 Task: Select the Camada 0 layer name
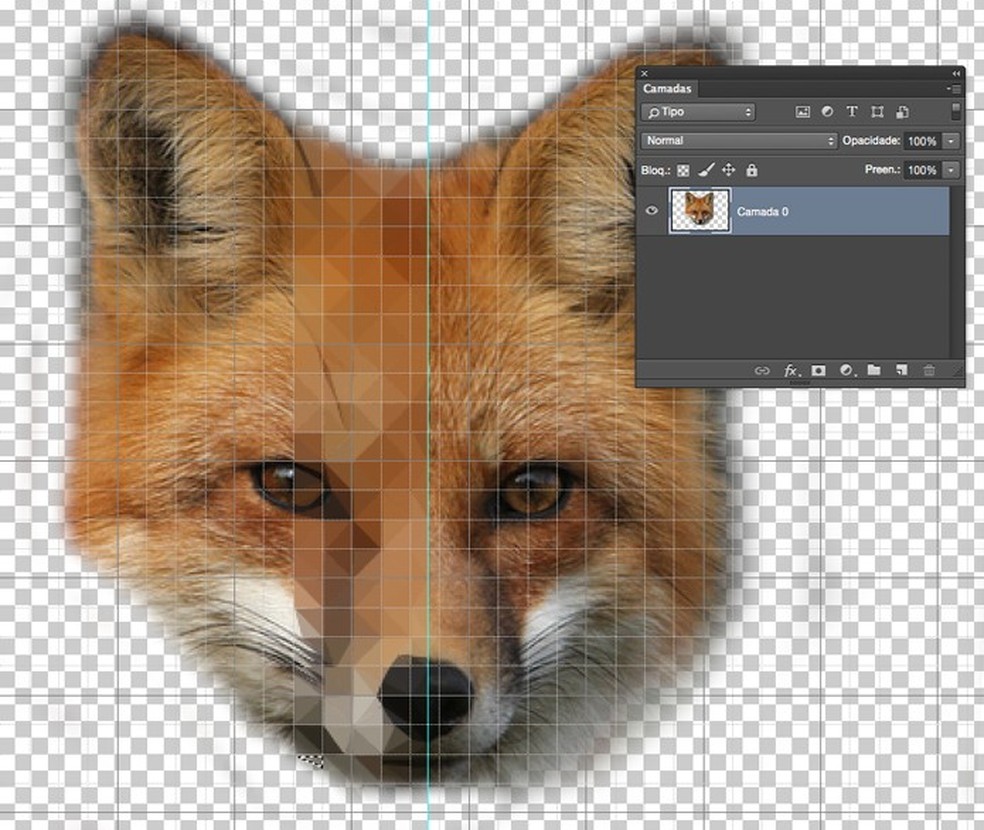tap(762, 211)
